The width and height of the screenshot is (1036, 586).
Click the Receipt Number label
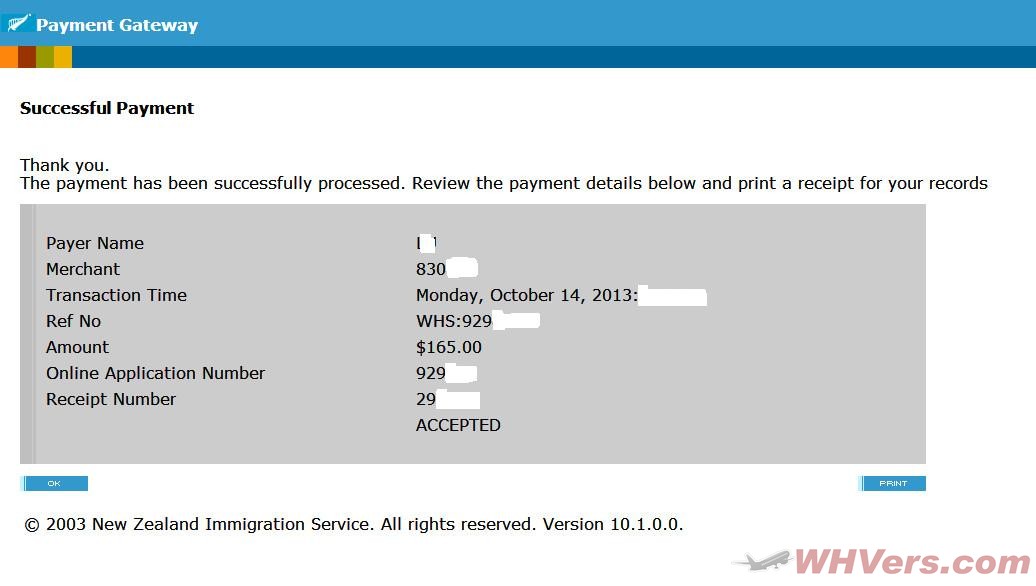pos(111,399)
